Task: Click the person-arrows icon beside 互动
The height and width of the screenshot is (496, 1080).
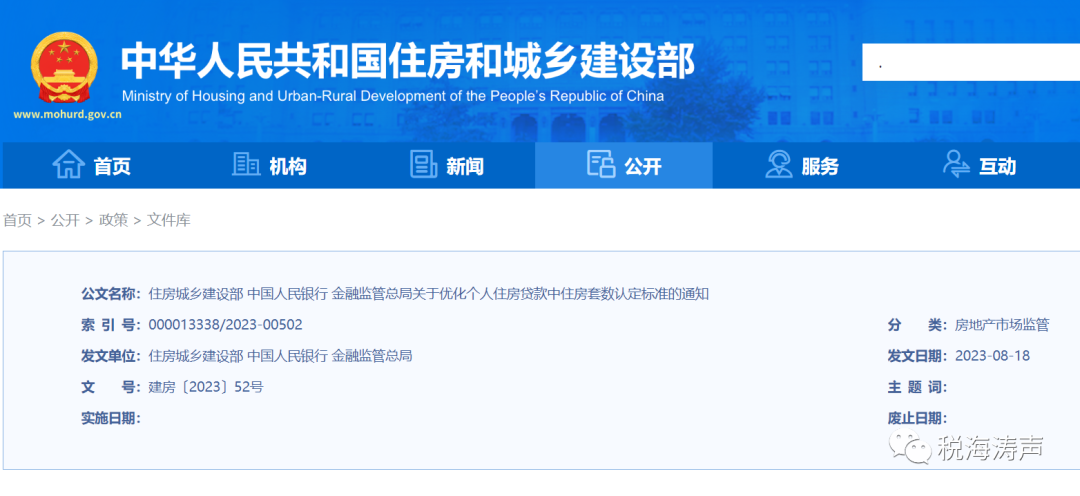Action: 956,165
